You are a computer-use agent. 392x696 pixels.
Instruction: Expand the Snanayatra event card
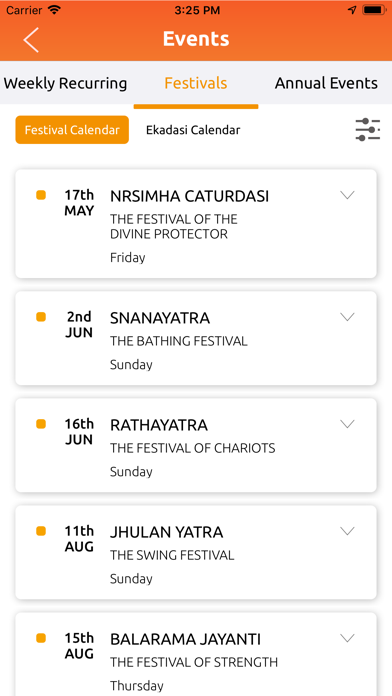(x=347, y=316)
